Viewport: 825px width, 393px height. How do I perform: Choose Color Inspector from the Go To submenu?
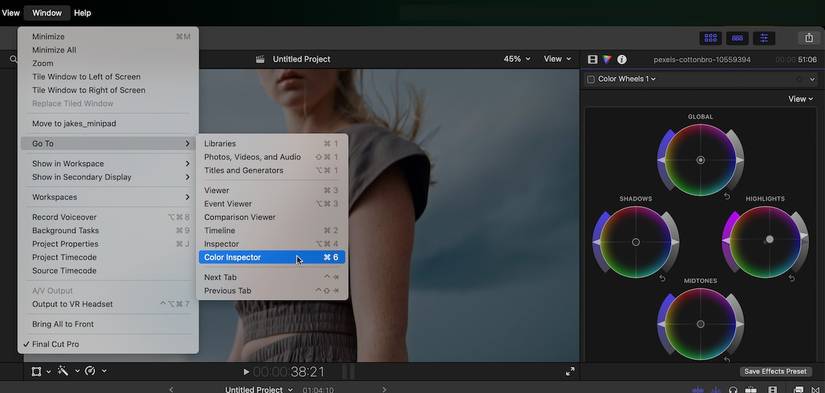point(272,257)
